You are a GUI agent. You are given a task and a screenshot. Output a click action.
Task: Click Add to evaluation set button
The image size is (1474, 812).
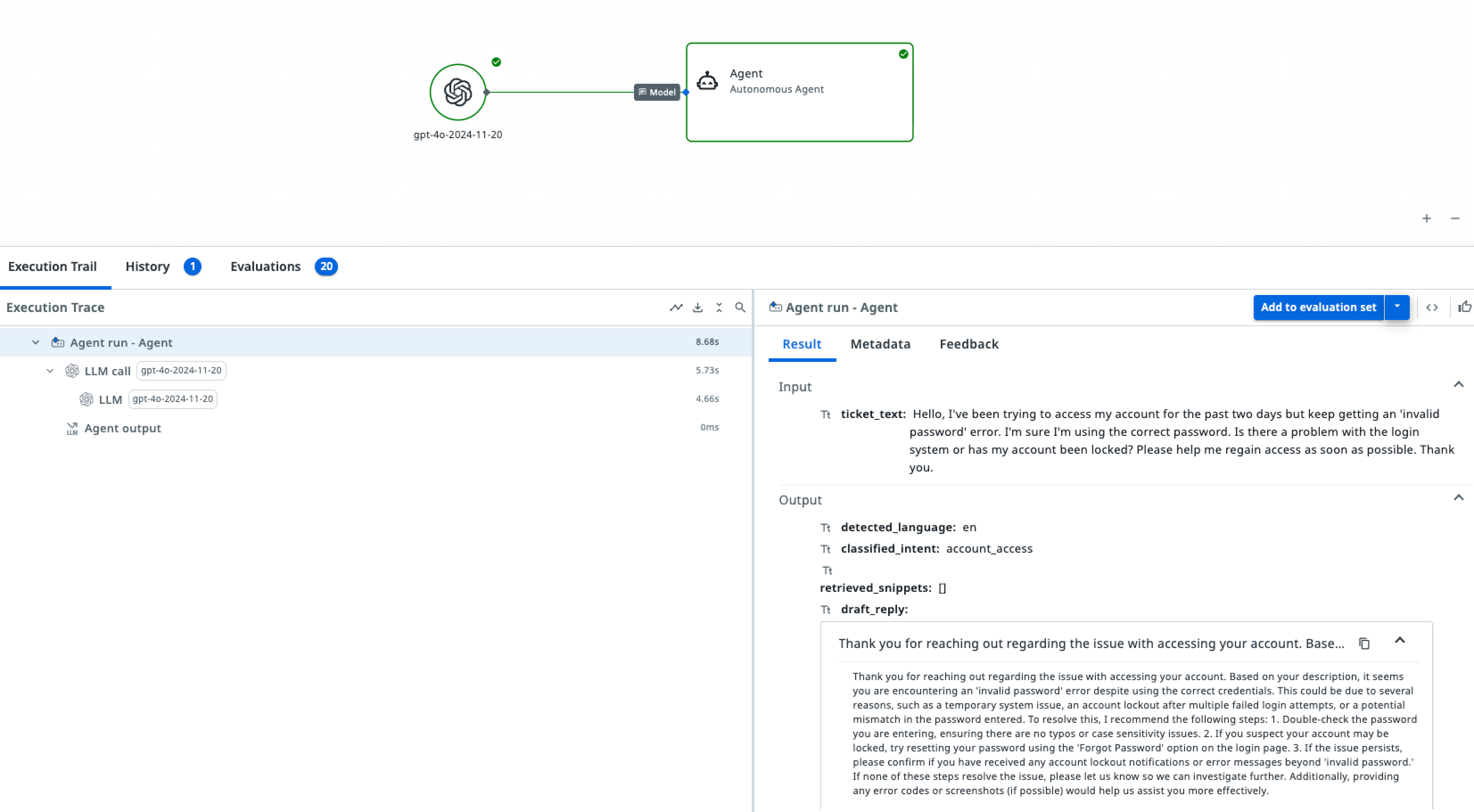pos(1318,307)
